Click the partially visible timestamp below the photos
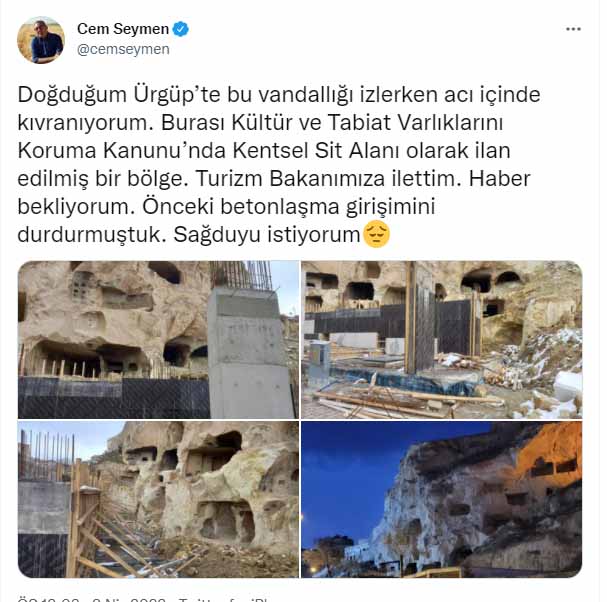The height and width of the screenshot is (602, 607). pos(92,599)
